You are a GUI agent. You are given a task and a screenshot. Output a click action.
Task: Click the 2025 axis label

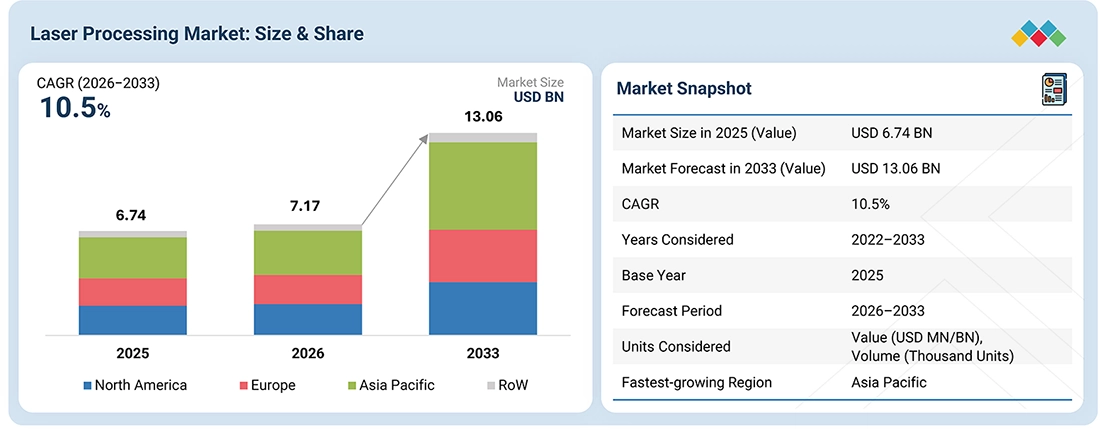point(133,353)
